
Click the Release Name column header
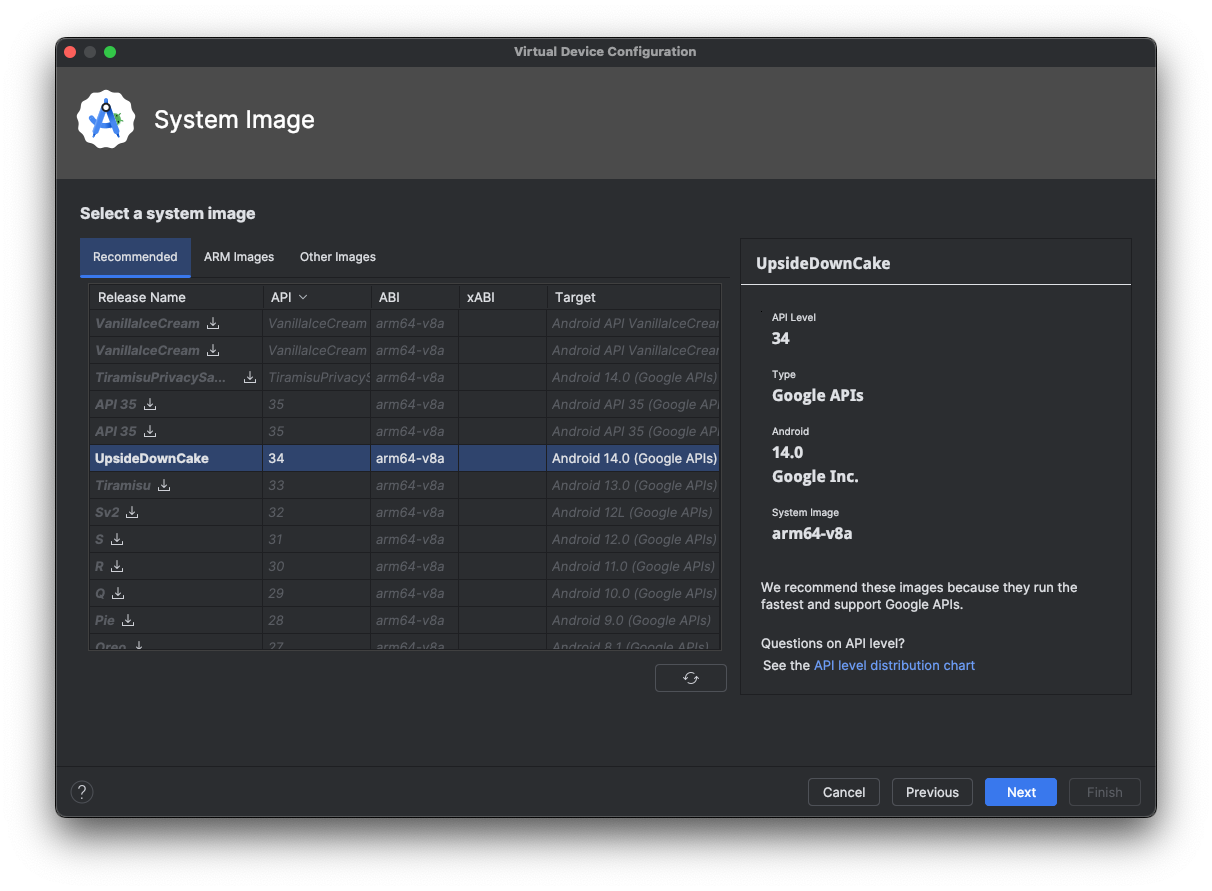[x=176, y=297]
